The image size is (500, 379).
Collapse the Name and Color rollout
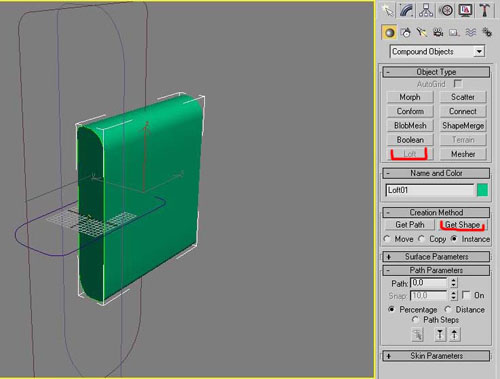436,173
